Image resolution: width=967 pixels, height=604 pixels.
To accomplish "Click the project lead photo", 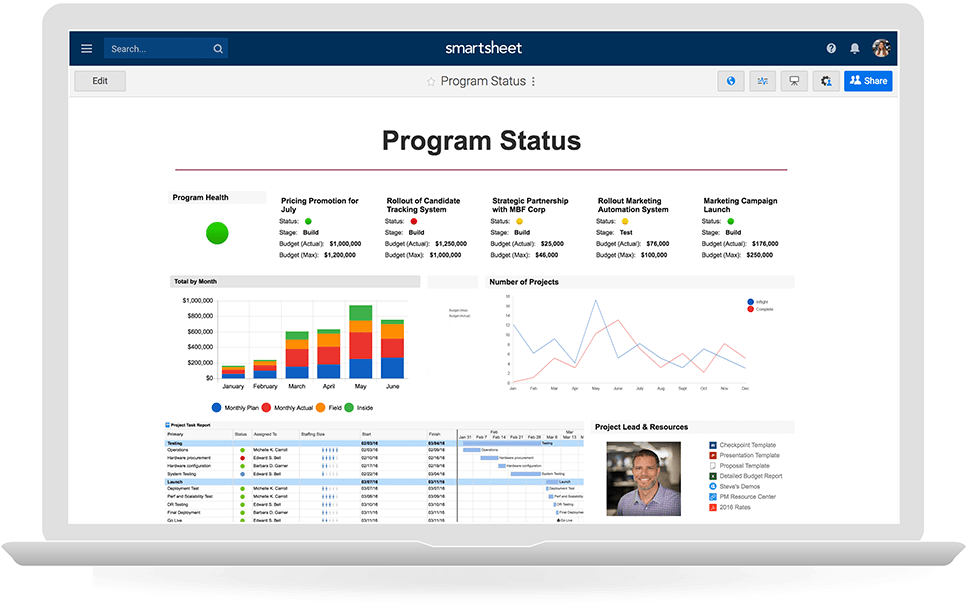I will (x=643, y=478).
